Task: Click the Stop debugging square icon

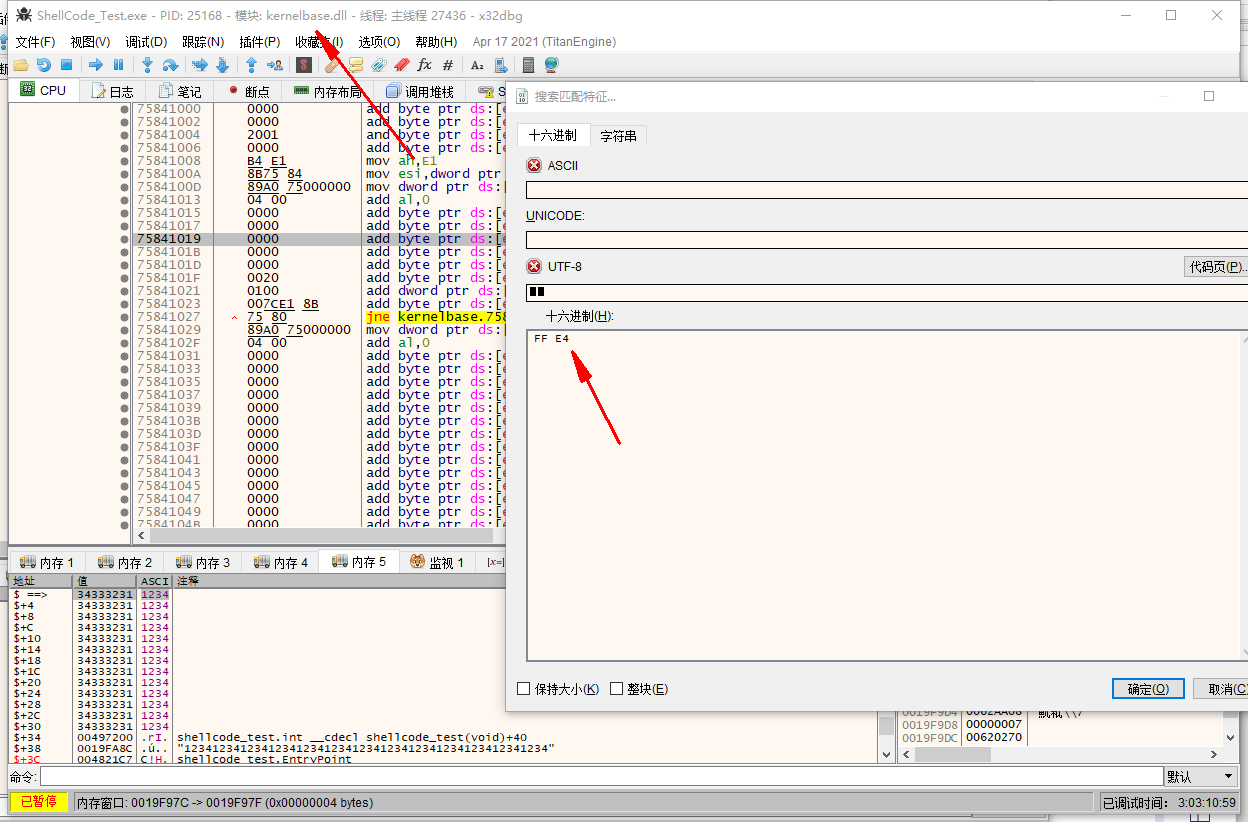Action: click(66, 65)
